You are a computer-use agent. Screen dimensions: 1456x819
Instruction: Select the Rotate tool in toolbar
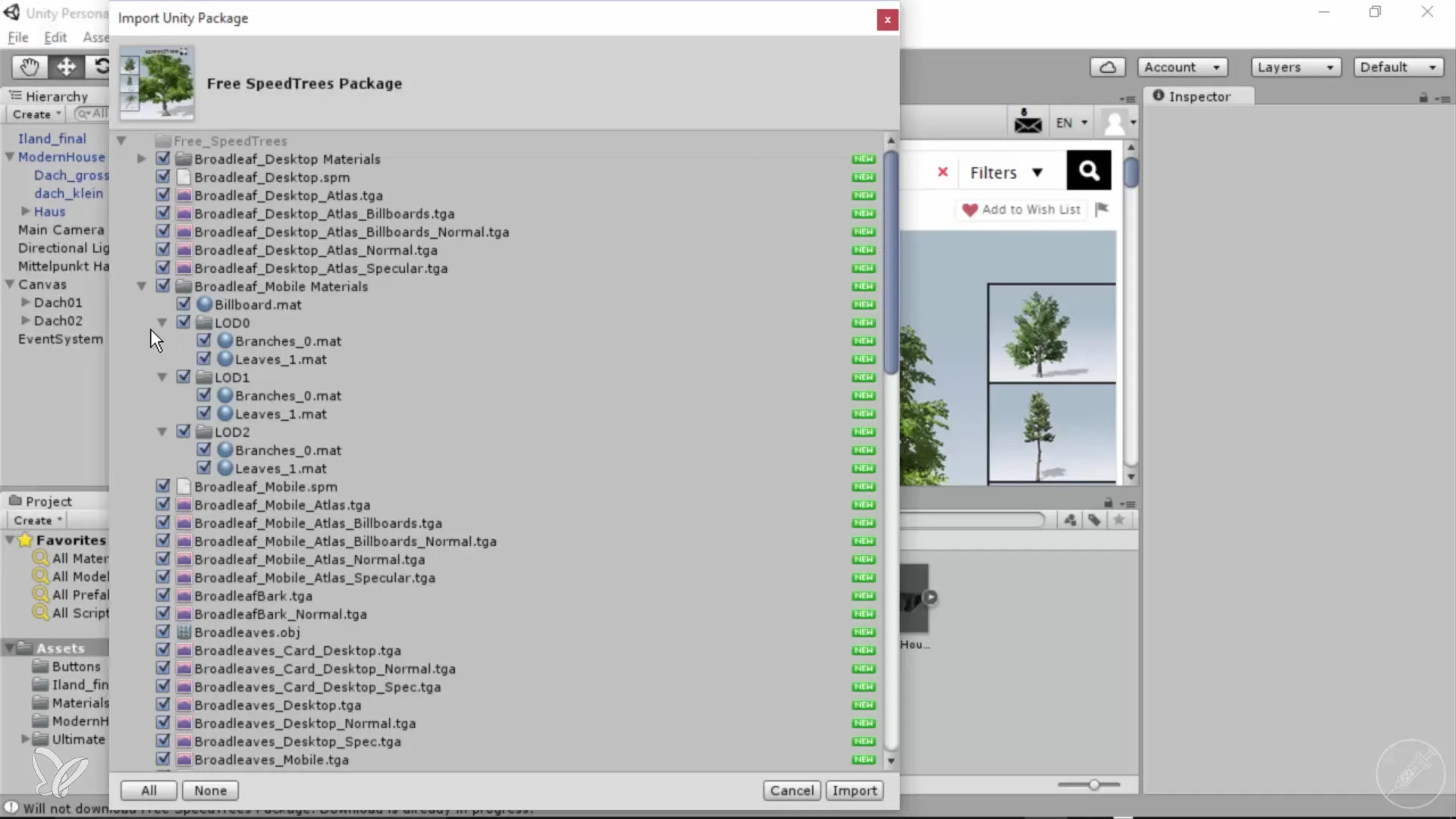(x=99, y=67)
